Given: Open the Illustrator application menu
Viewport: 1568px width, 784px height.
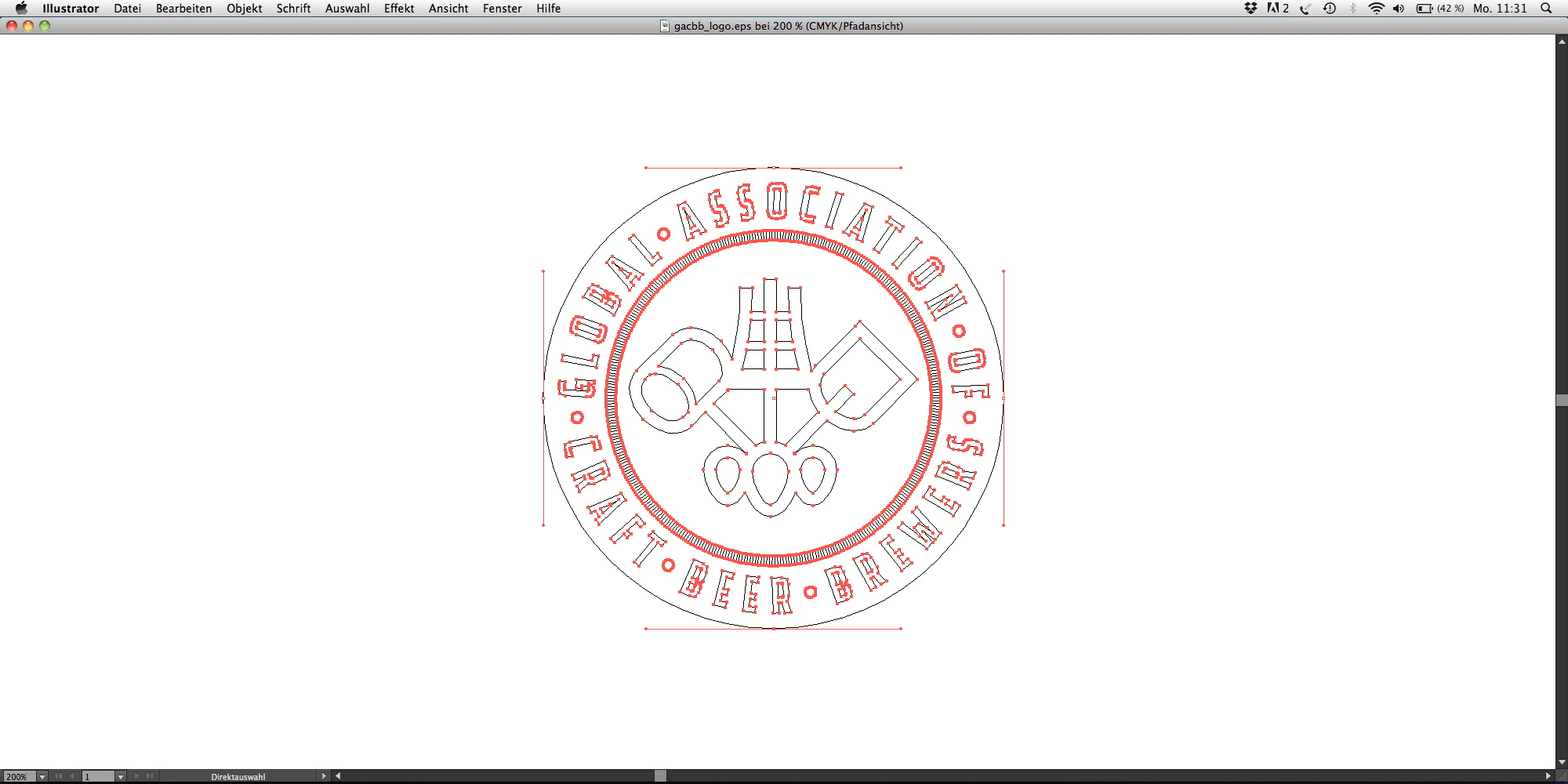Looking at the screenshot, I should click(x=71, y=8).
